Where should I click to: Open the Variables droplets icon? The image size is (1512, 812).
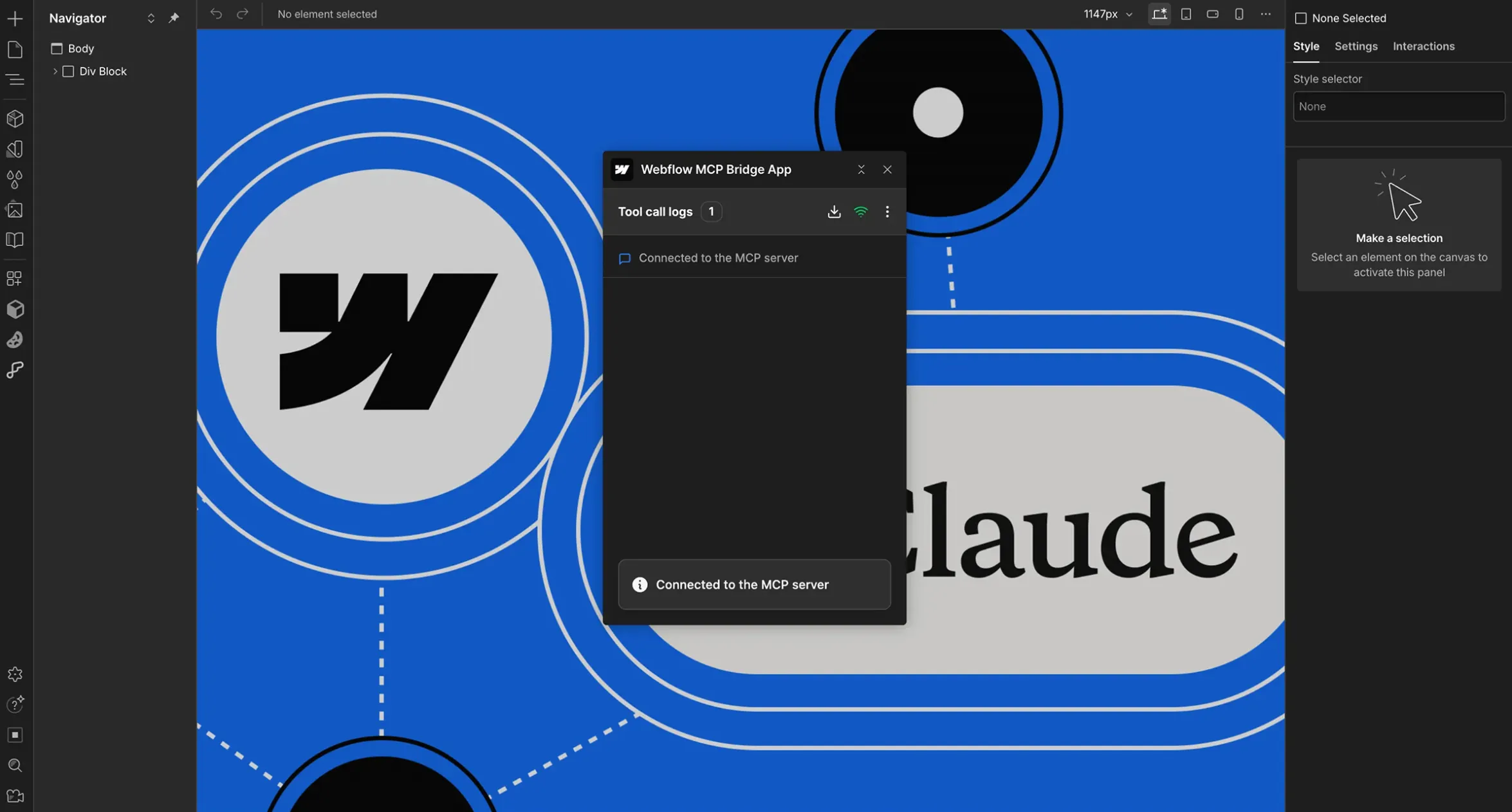point(15,179)
